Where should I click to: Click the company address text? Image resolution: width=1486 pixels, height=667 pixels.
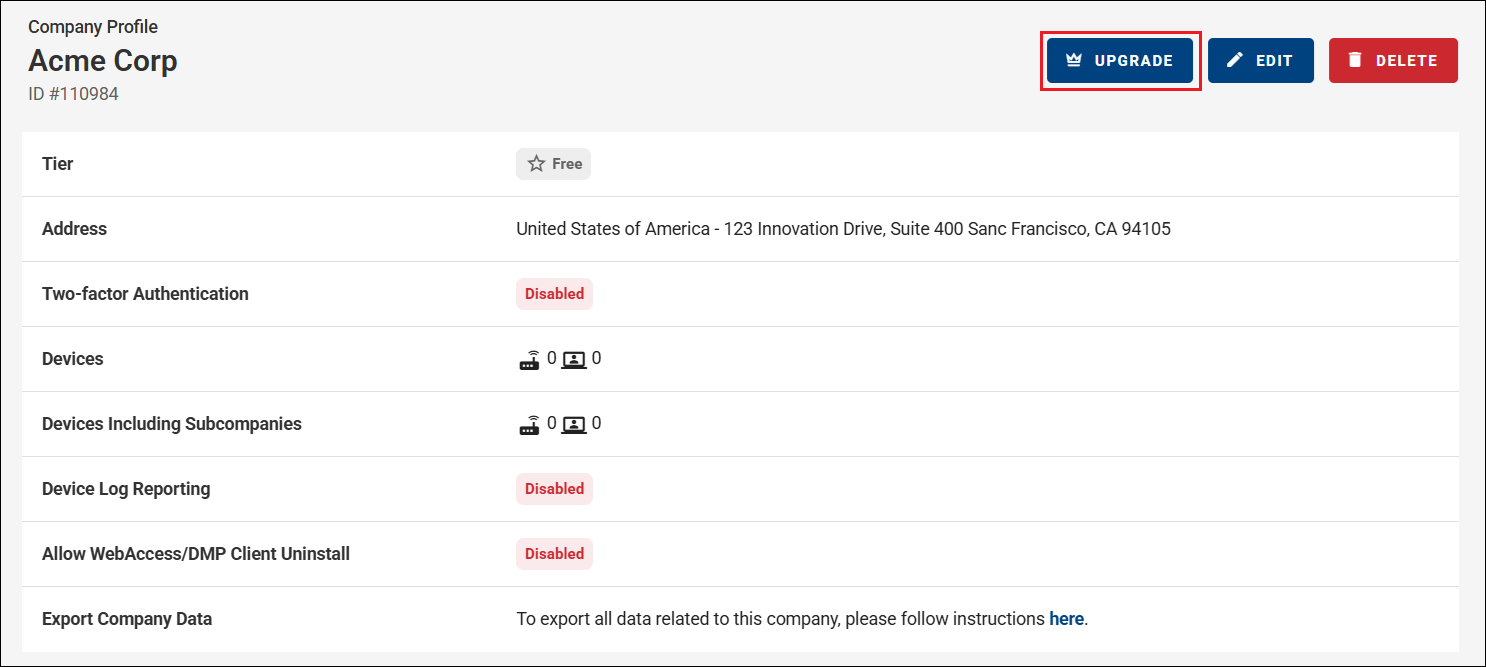(x=843, y=229)
